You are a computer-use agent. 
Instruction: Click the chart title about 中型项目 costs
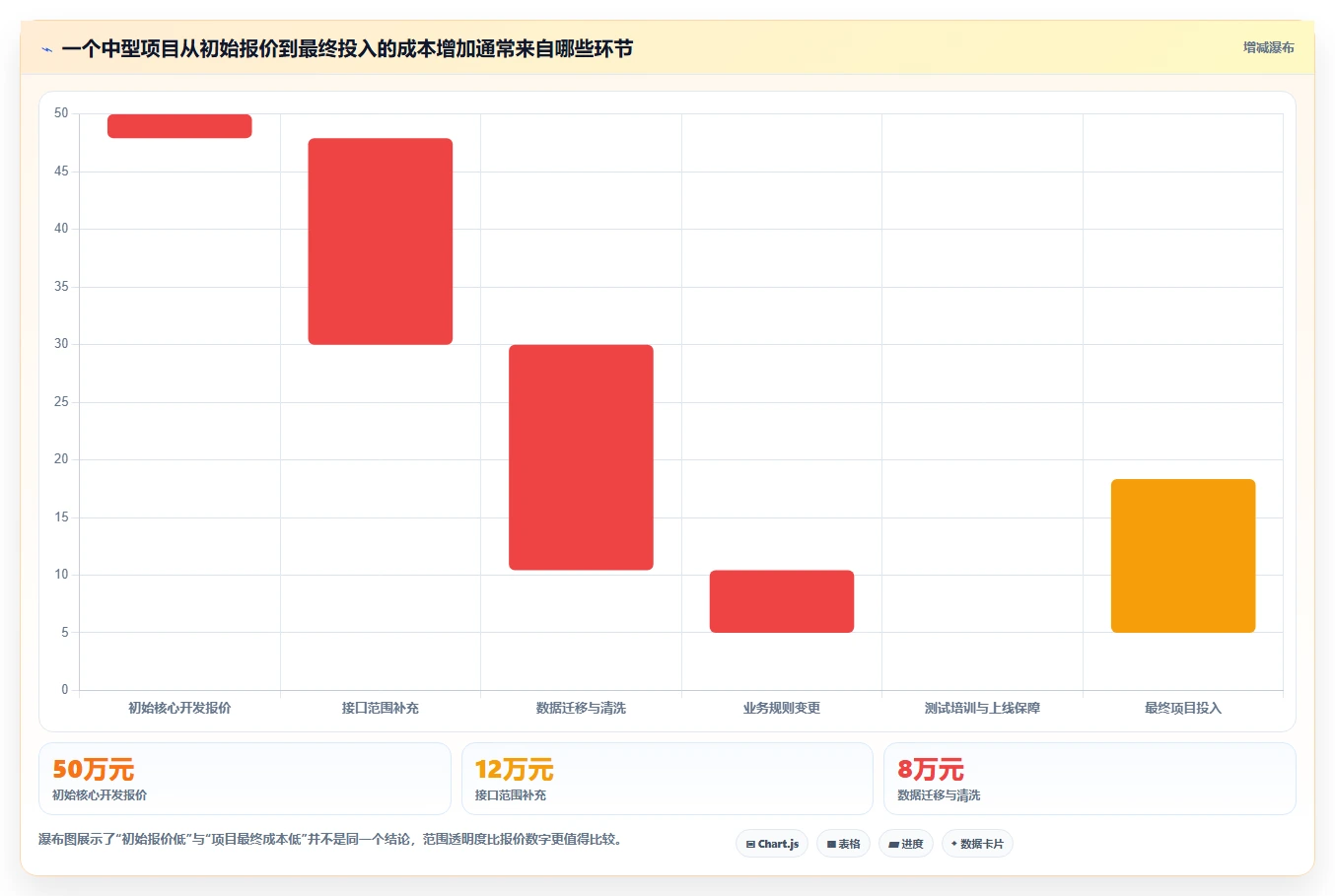[347, 48]
